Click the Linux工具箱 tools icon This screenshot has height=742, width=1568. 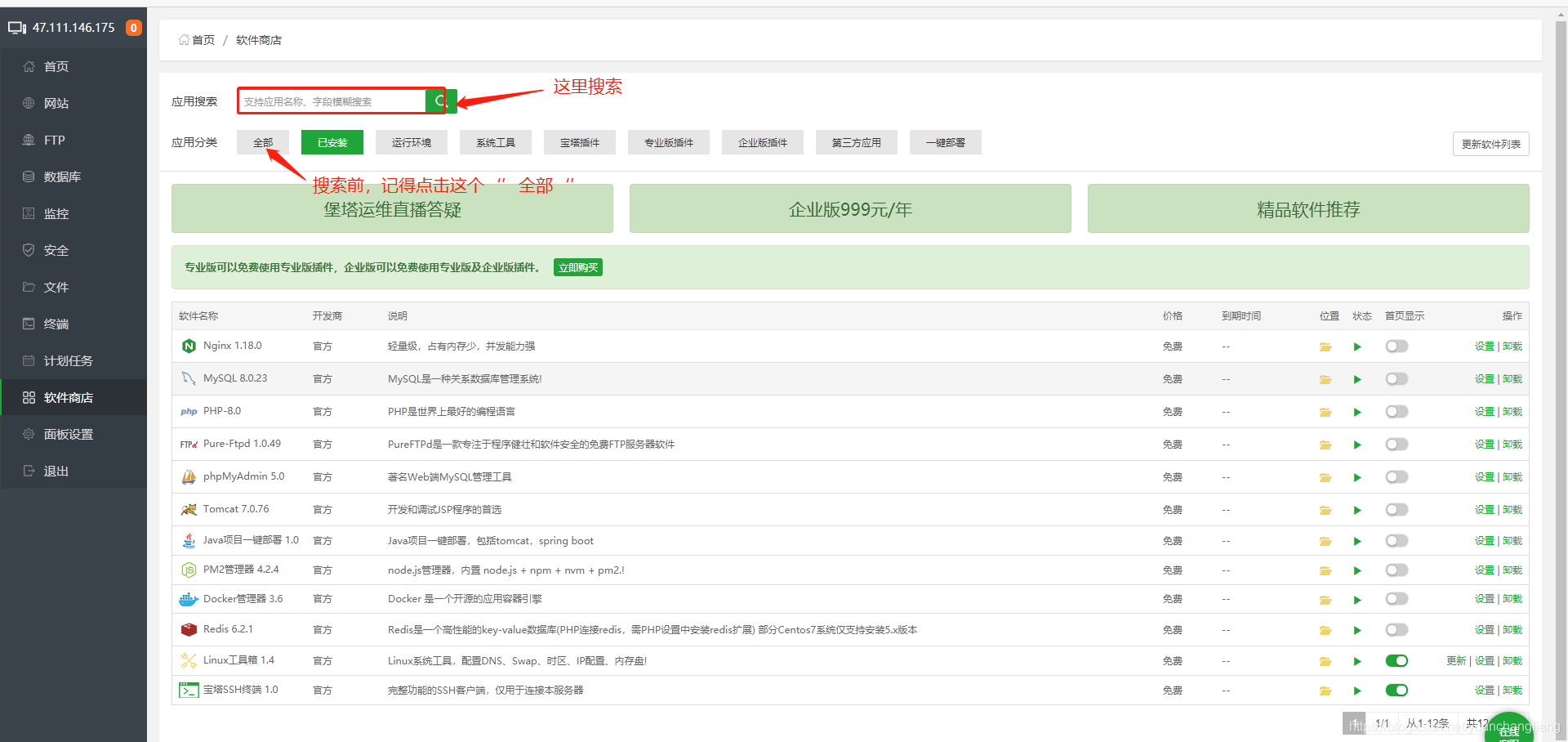coord(189,660)
